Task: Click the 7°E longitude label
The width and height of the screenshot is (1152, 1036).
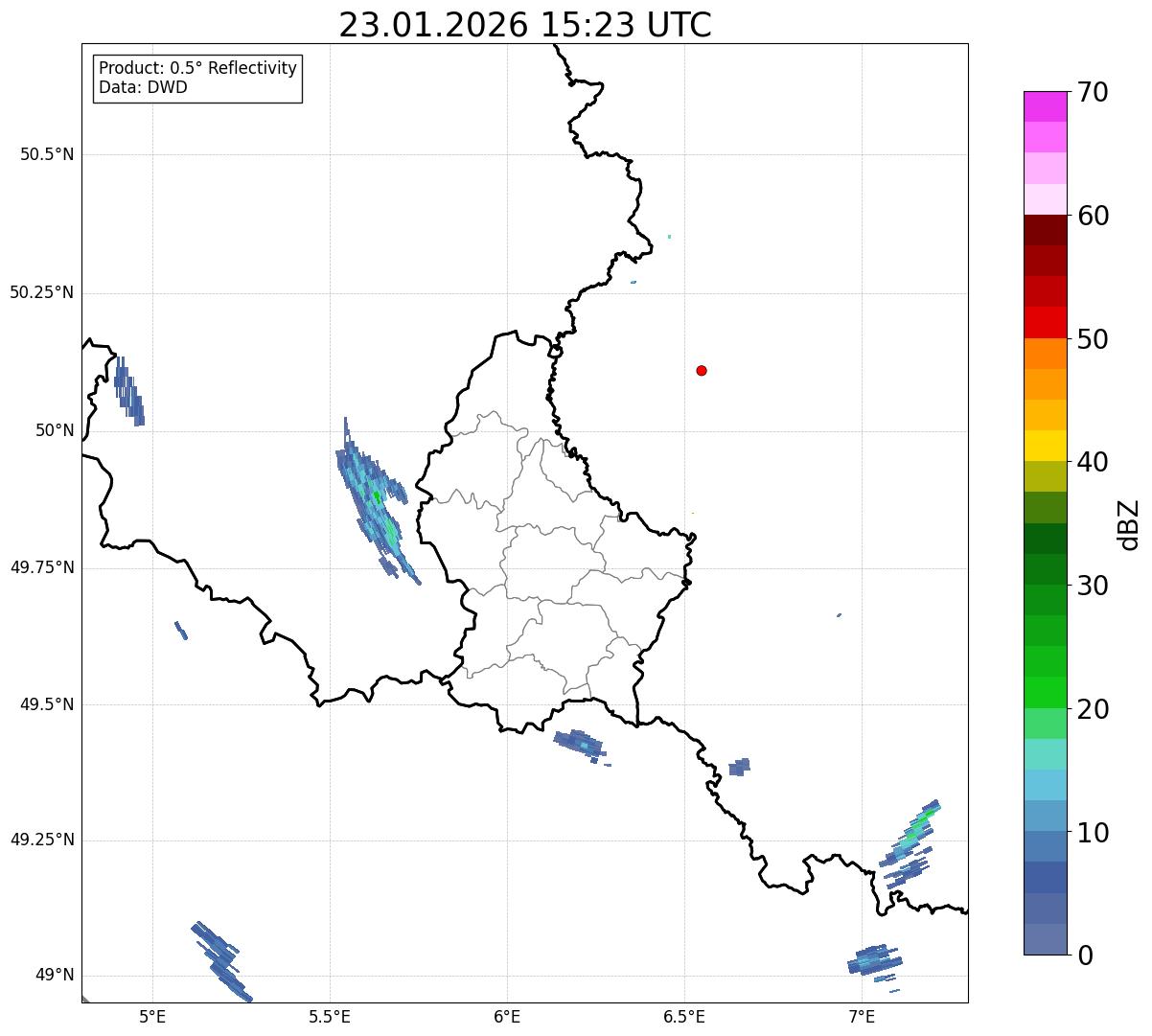Action: pyautogui.click(x=862, y=1016)
